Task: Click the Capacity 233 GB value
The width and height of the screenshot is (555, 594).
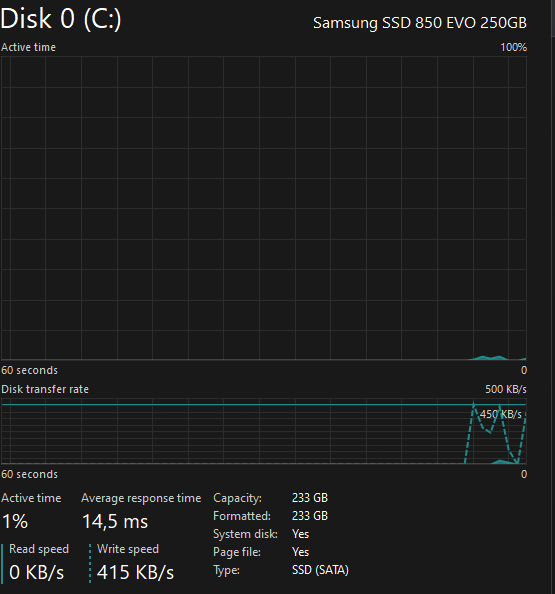Action: 310,498
